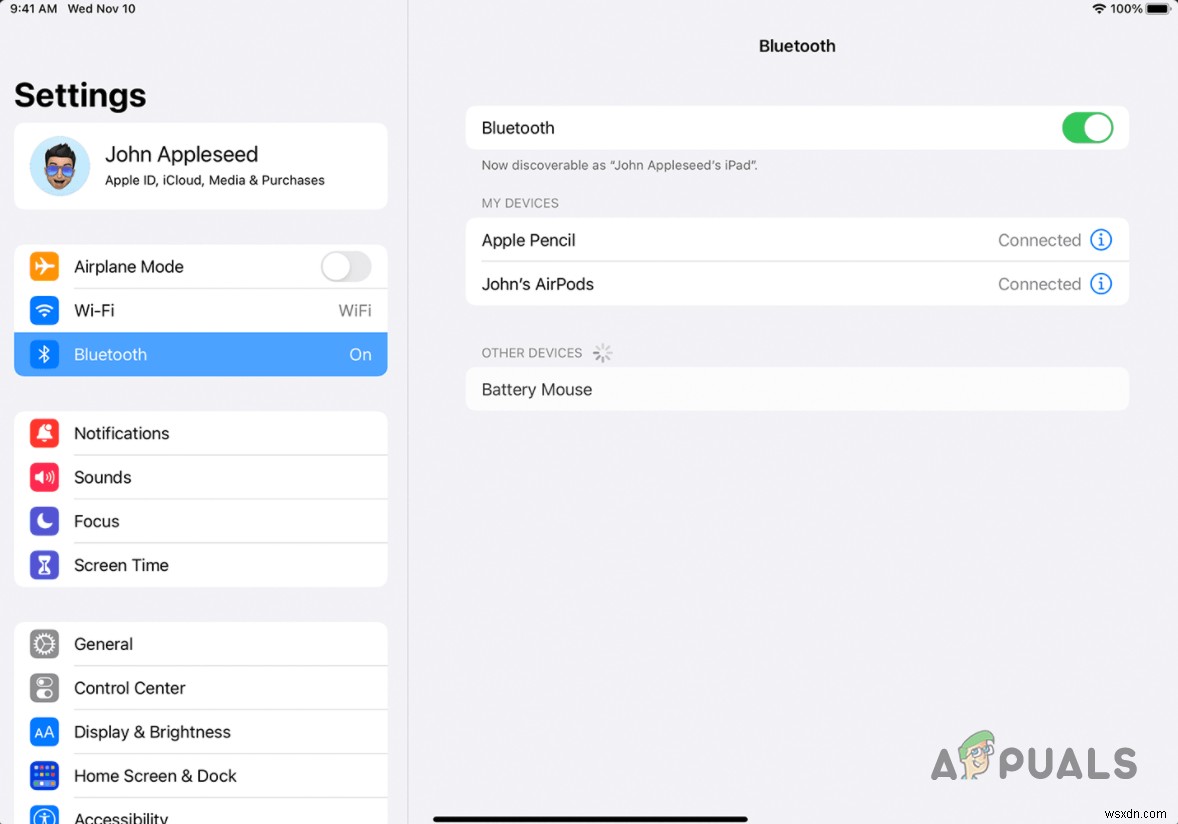Open info details for John's AirPods
The width and height of the screenshot is (1178, 824).
1101,284
